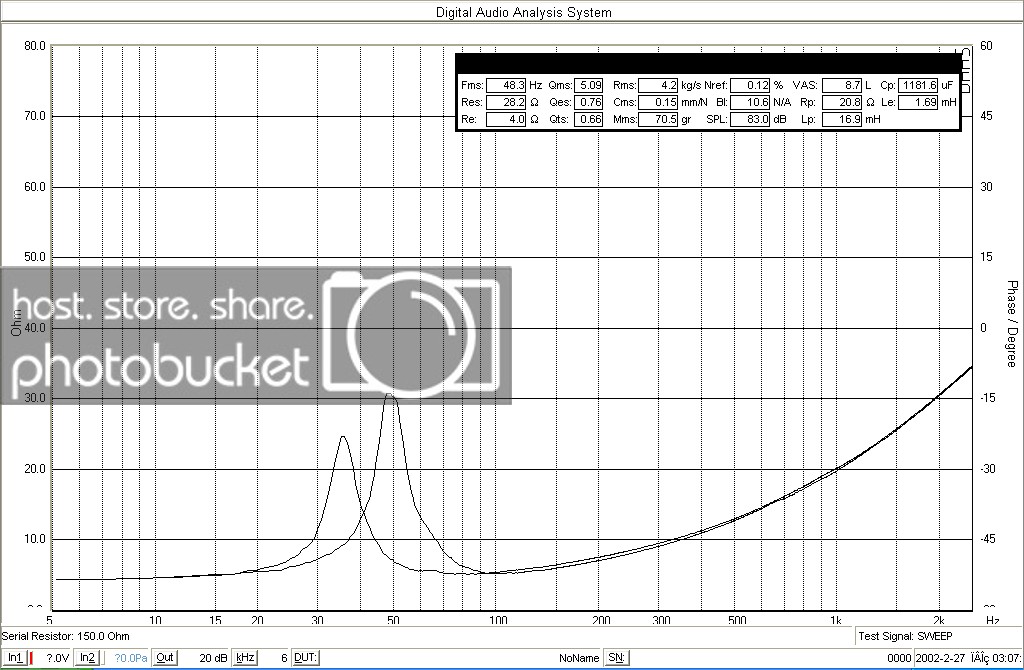Click the 'Phase / Degree' right axis label
Screen dimensions: 1024x670
tap(1012, 324)
